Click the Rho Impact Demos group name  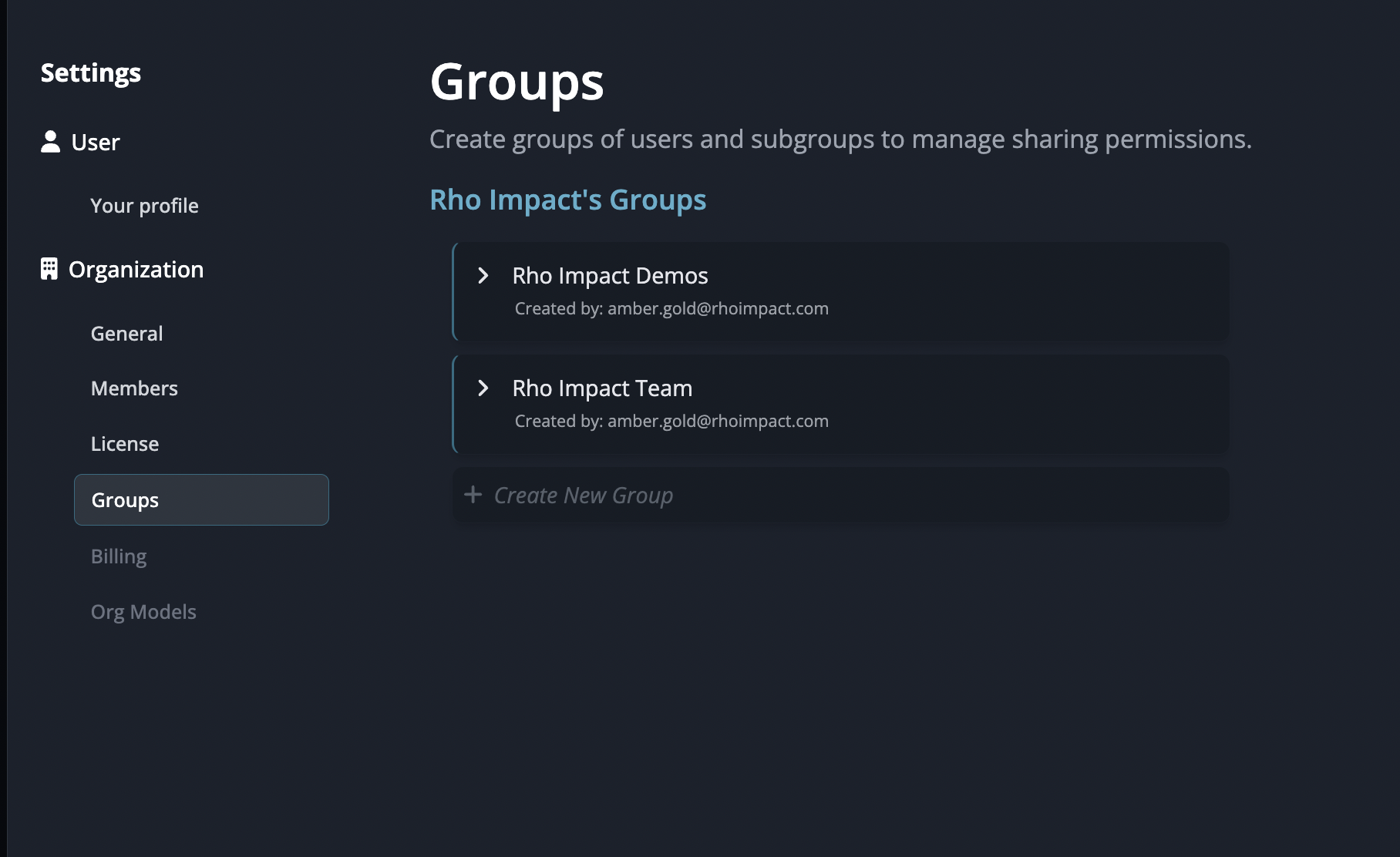coord(610,276)
